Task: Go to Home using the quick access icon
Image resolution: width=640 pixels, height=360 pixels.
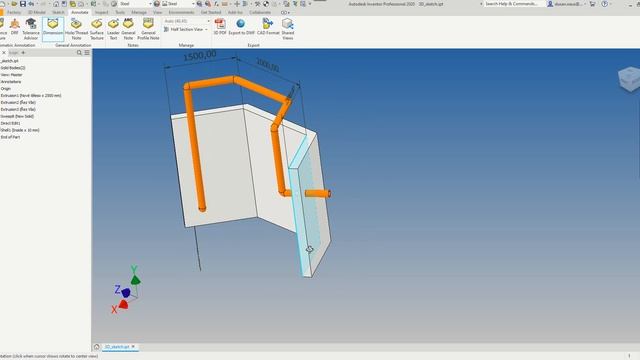Action: [56, 4]
